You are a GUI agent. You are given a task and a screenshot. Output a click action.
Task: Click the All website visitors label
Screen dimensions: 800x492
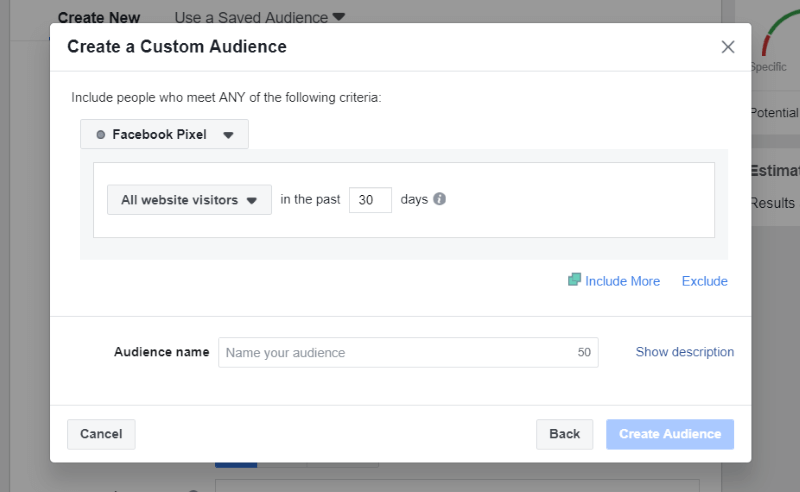pyautogui.click(x=180, y=200)
